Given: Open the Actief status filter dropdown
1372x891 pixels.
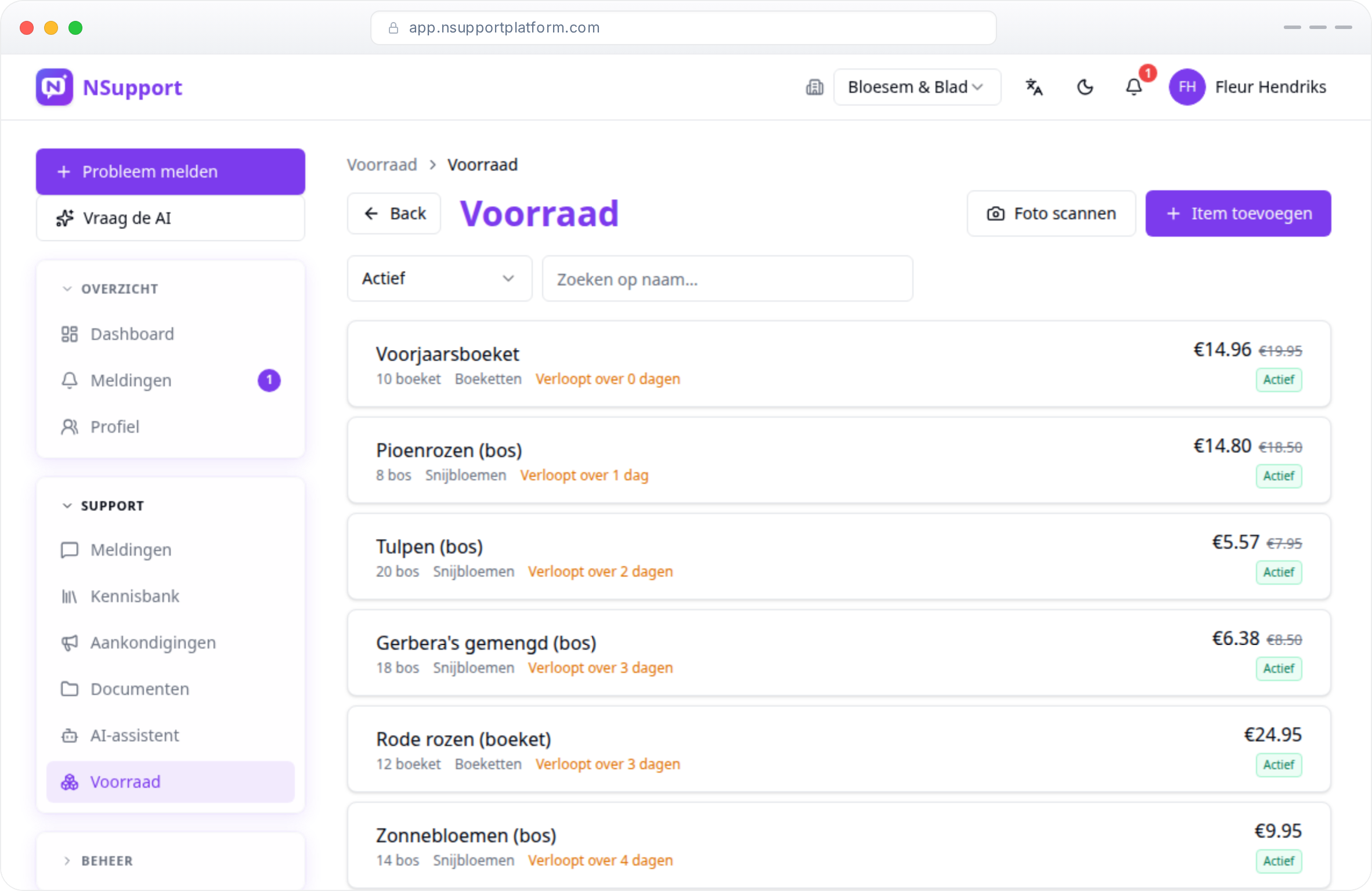Looking at the screenshot, I should (x=439, y=278).
